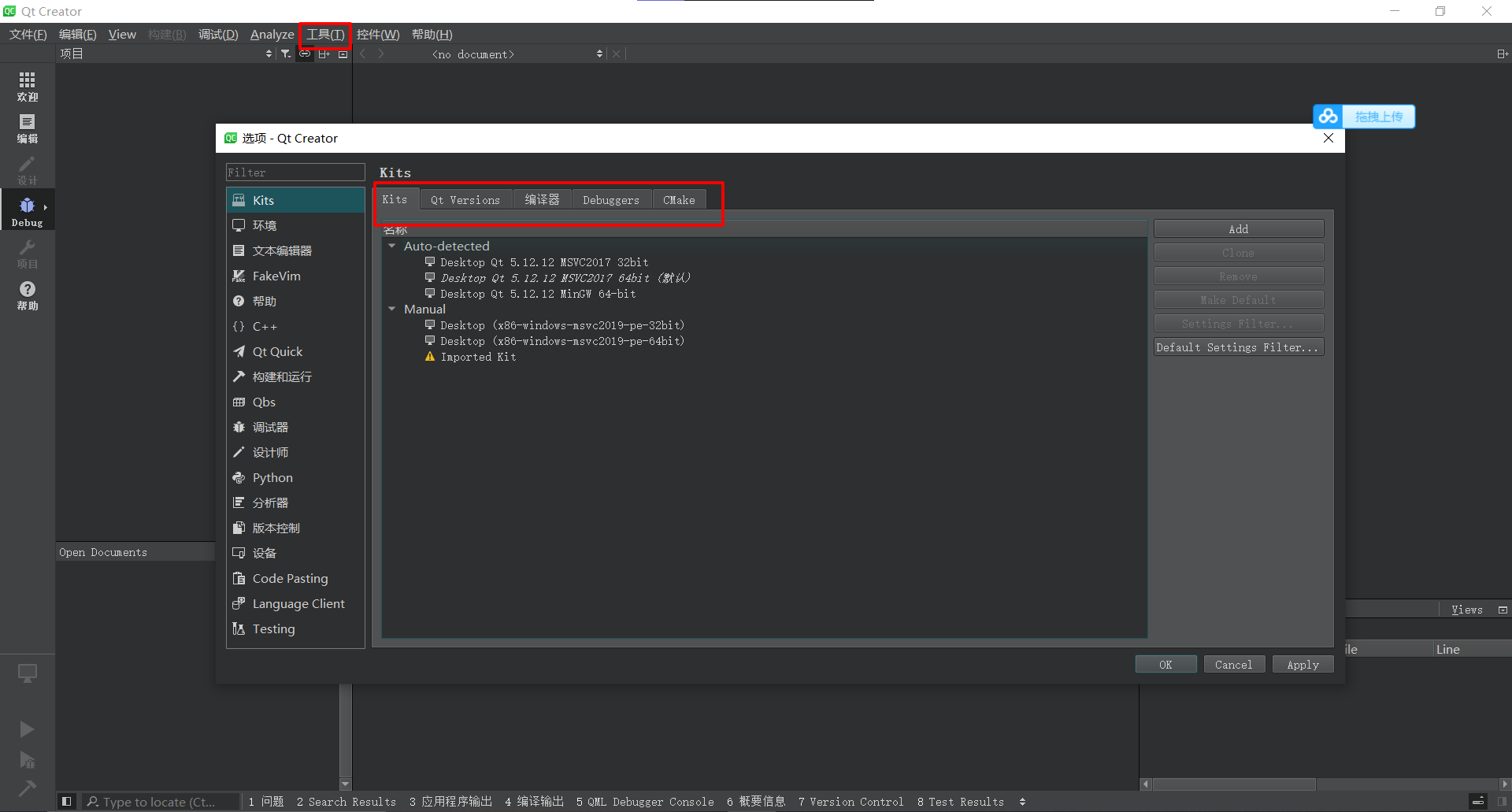The width and height of the screenshot is (1512, 812).
Task: Switch to the CMake tab
Action: point(679,200)
